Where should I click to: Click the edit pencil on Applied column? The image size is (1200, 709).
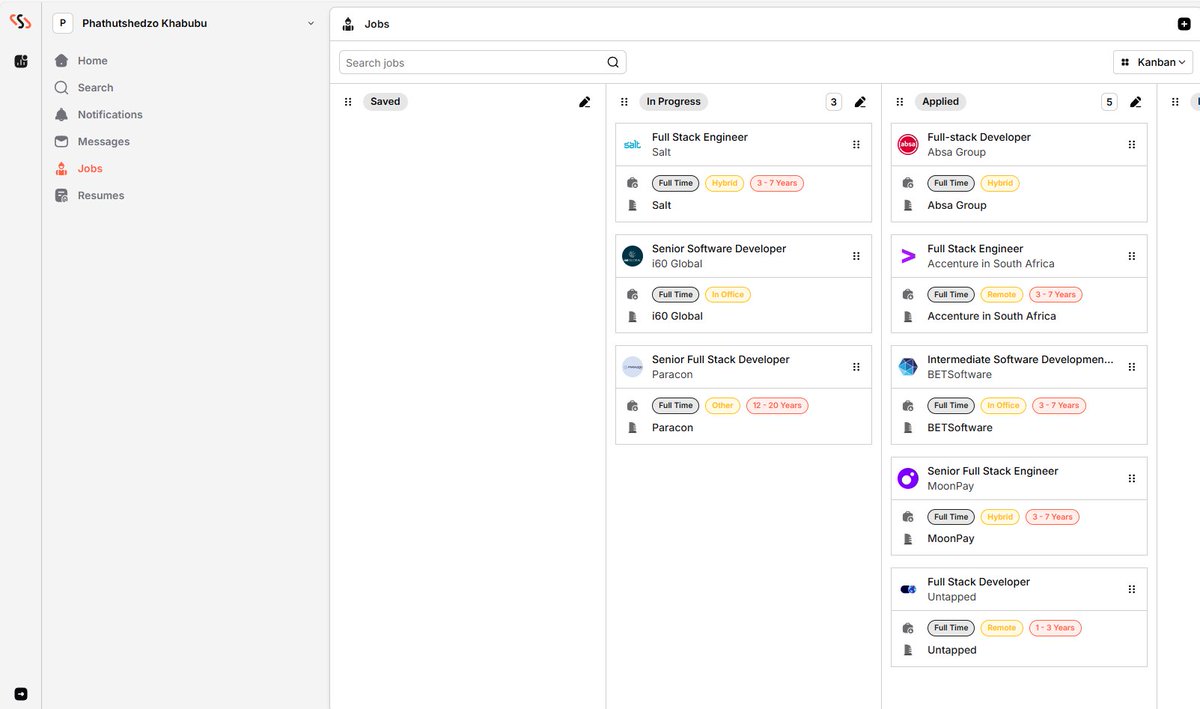1135,102
